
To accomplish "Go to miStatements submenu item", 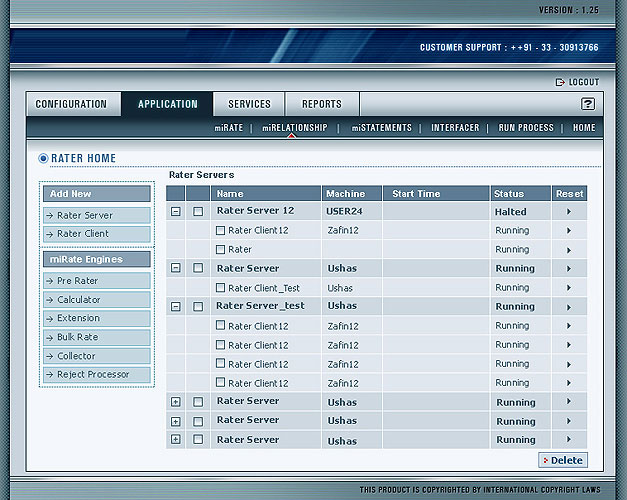I will (381, 128).
